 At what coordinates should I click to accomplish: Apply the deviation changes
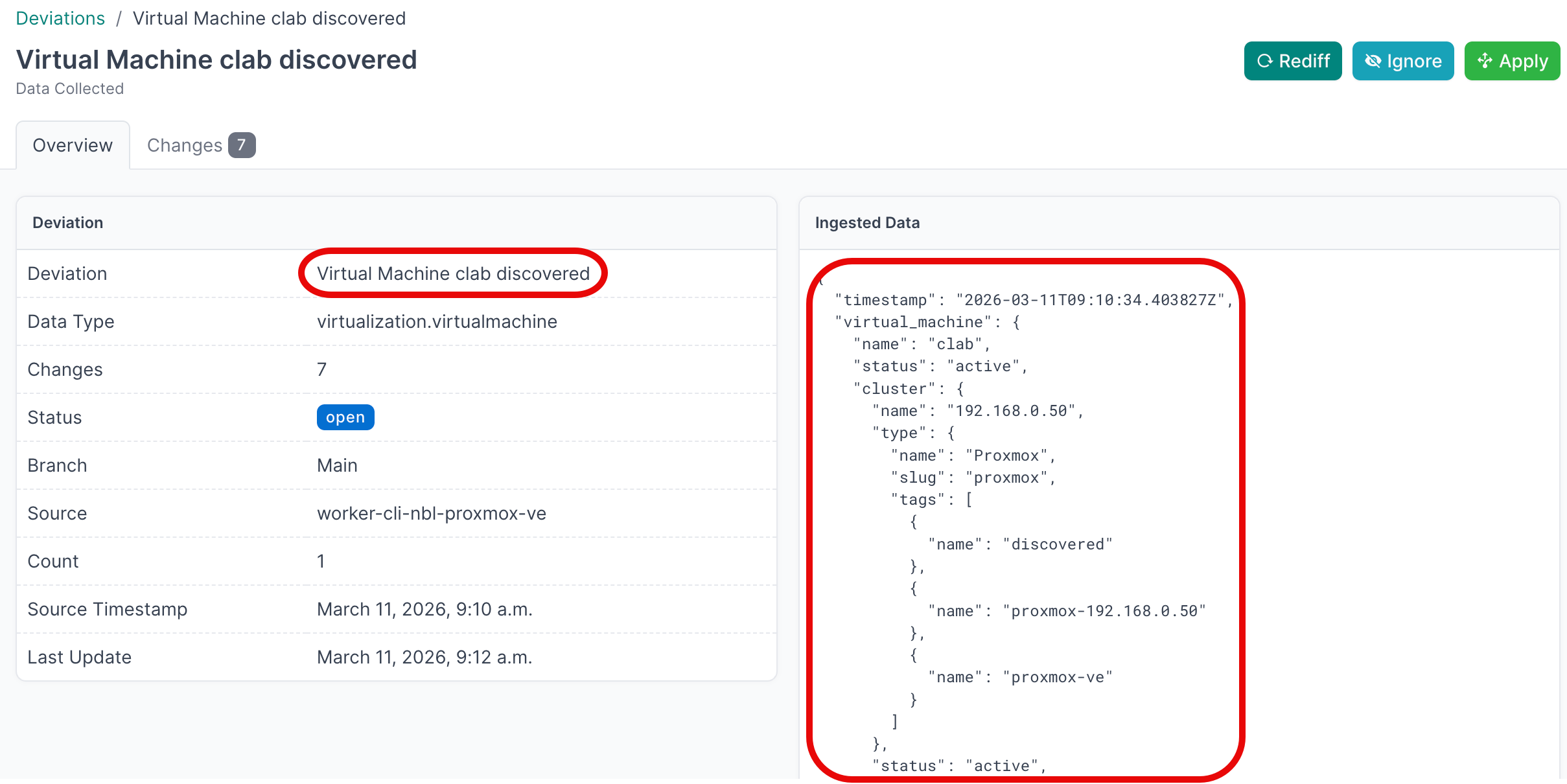click(1511, 60)
